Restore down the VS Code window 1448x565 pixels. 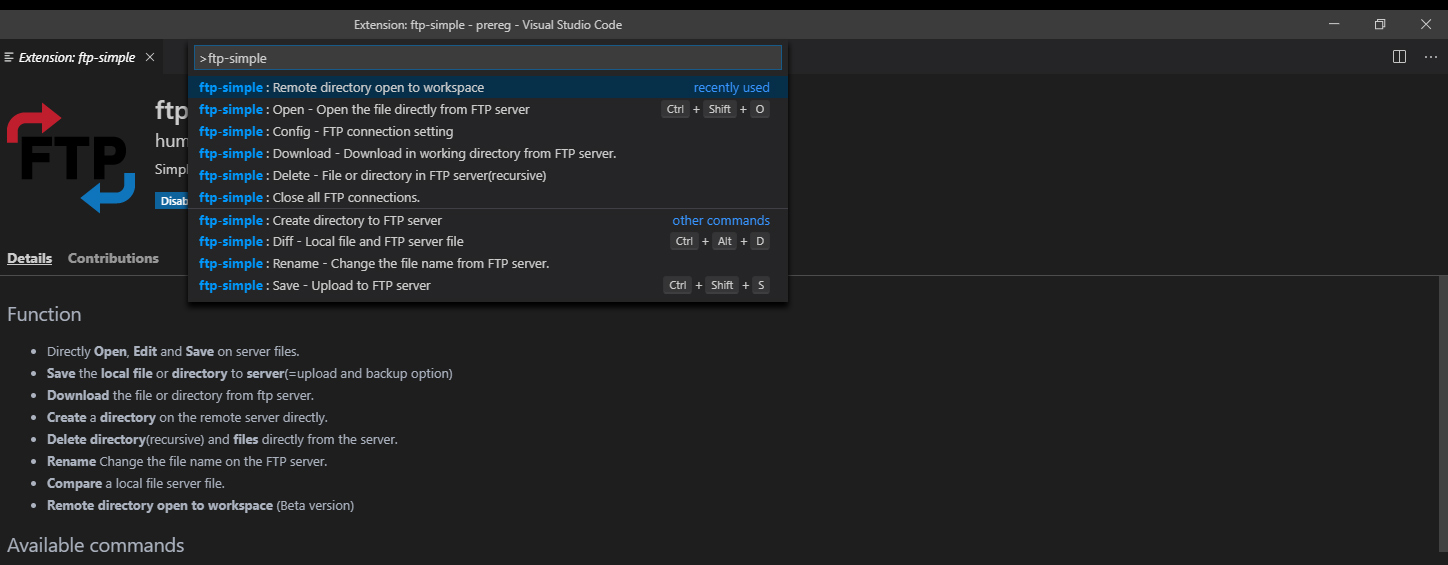(x=1380, y=24)
